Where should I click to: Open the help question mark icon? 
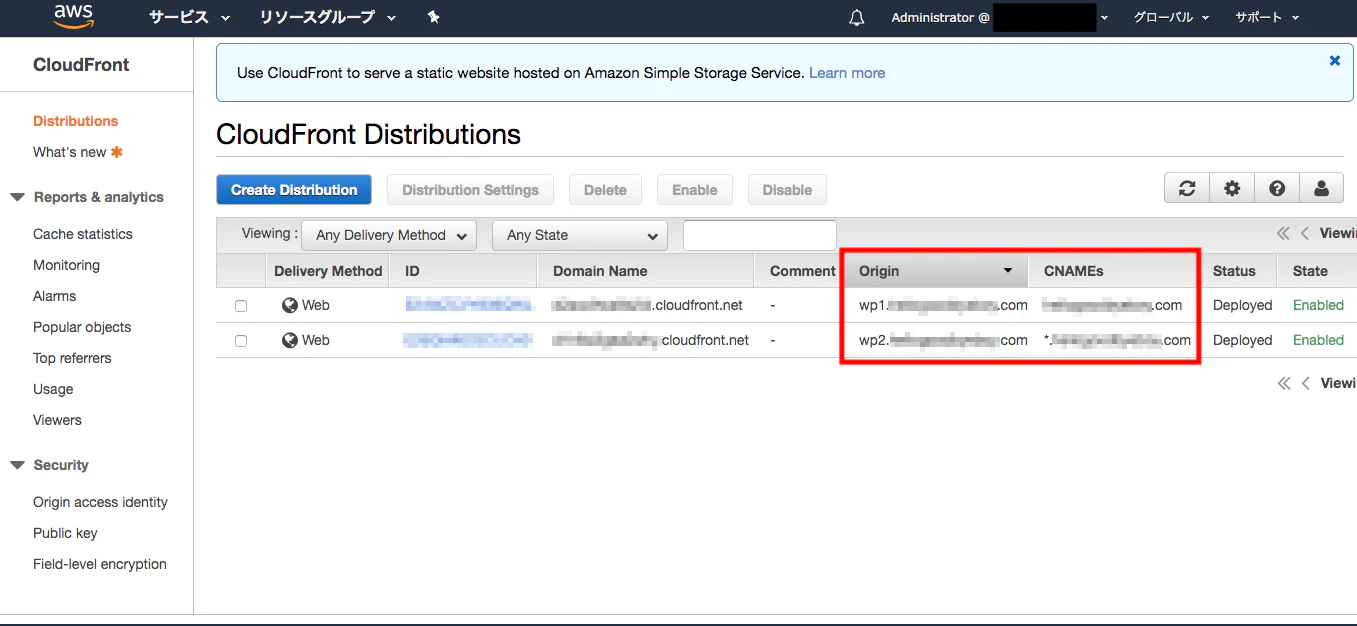pos(1277,188)
